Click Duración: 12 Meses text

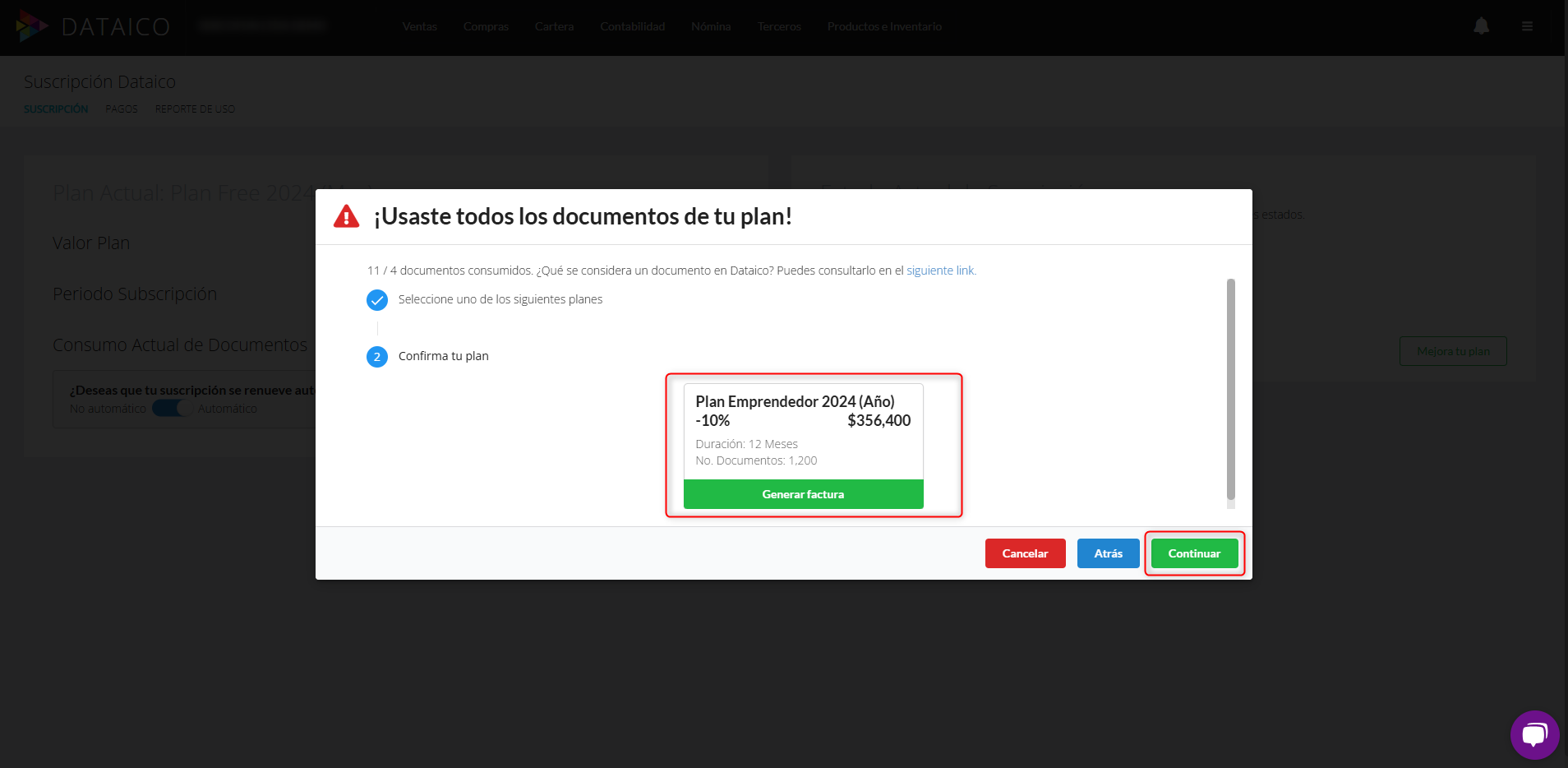pos(747,444)
